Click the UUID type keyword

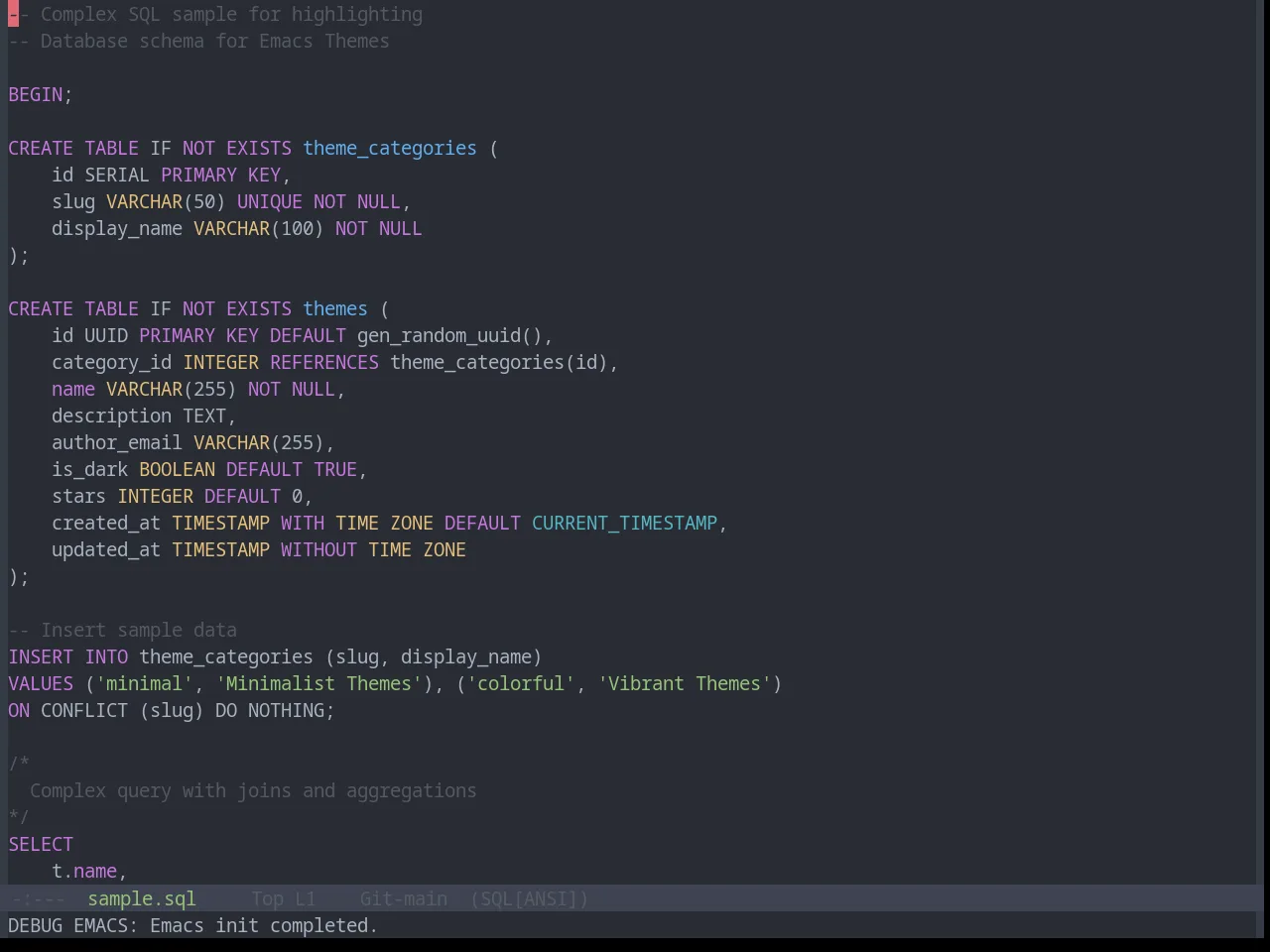(x=106, y=335)
